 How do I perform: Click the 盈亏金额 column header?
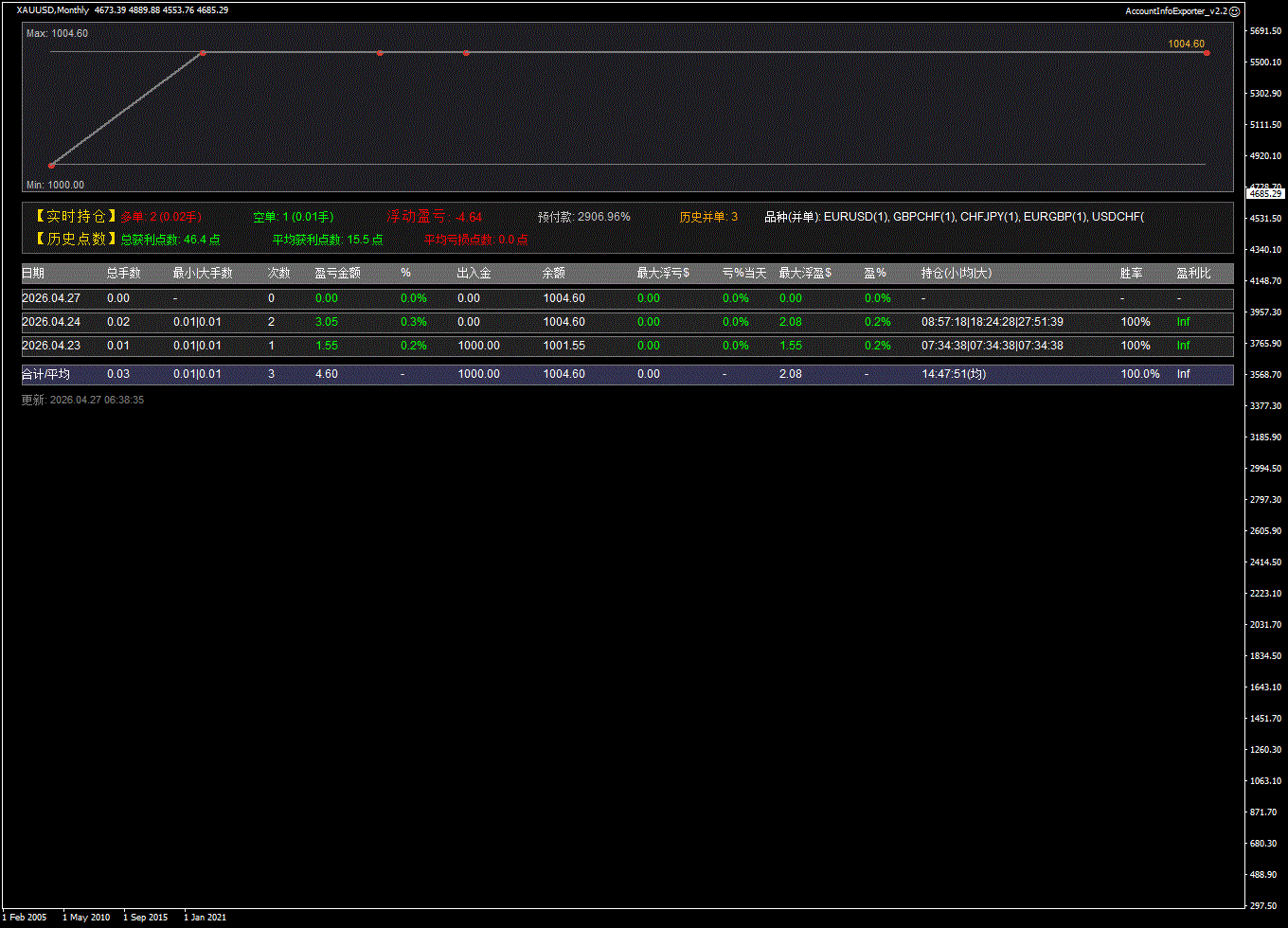click(x=337, y=273)
